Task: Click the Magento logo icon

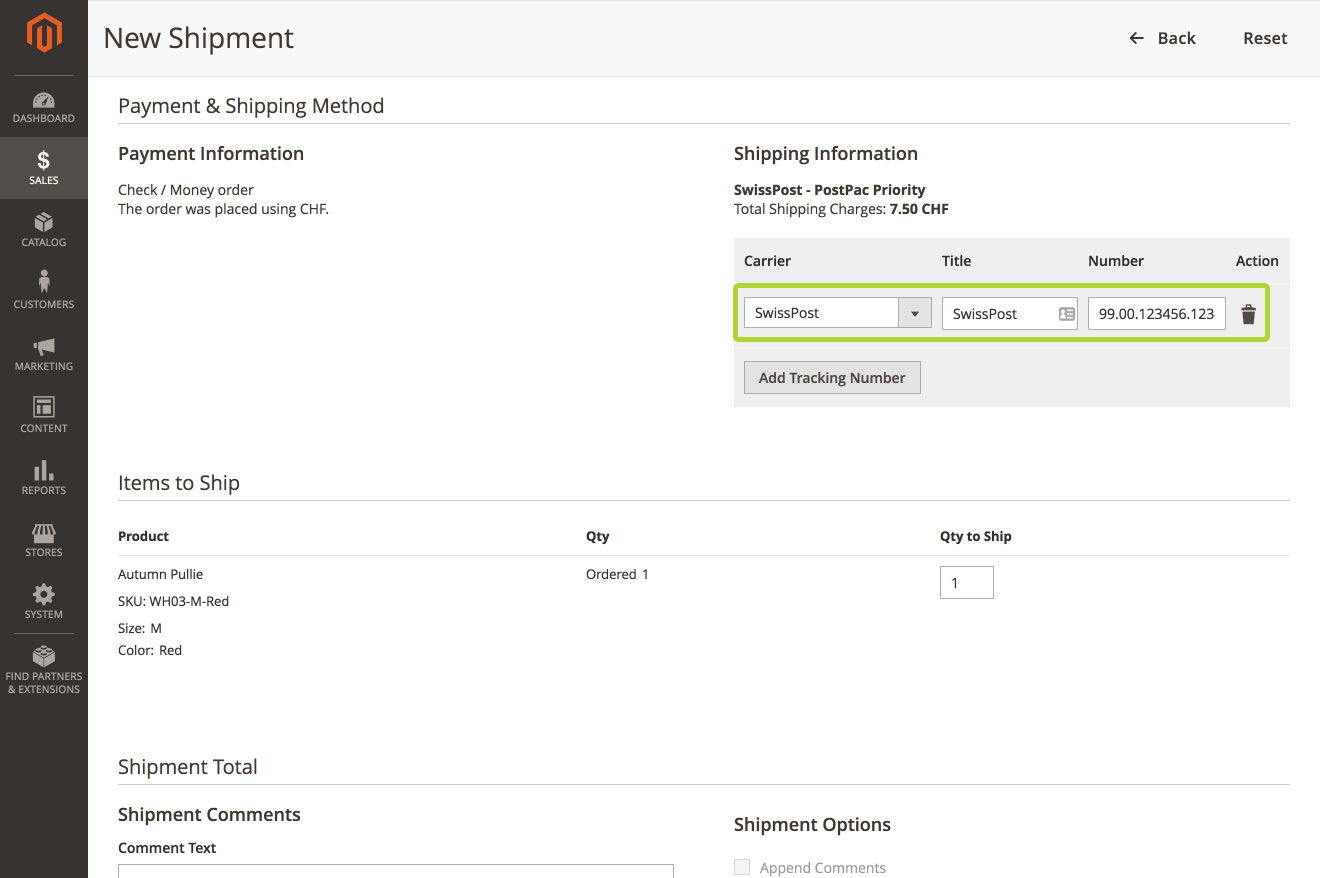Action: point(44,34)
